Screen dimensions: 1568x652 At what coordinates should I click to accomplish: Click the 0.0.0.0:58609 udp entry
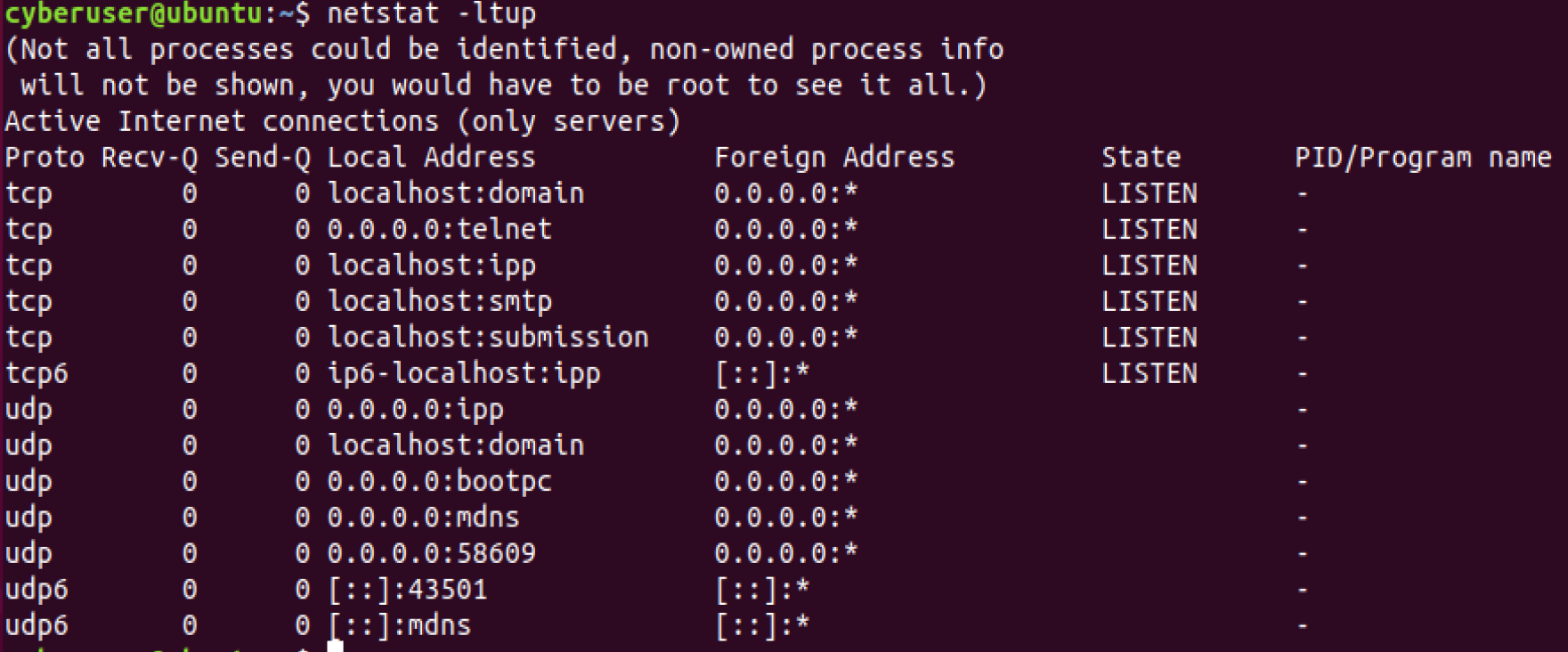431,553
